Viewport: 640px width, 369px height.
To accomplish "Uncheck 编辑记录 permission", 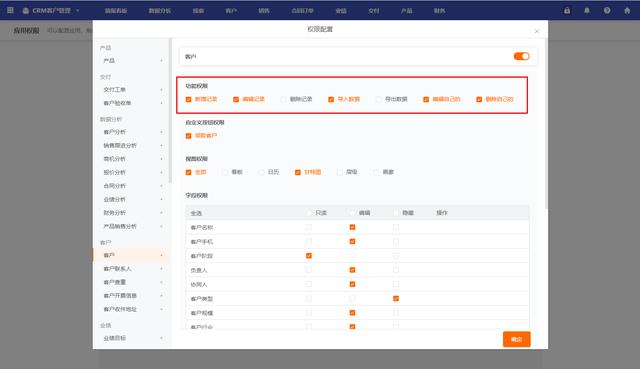I will [x=236, y=99].
